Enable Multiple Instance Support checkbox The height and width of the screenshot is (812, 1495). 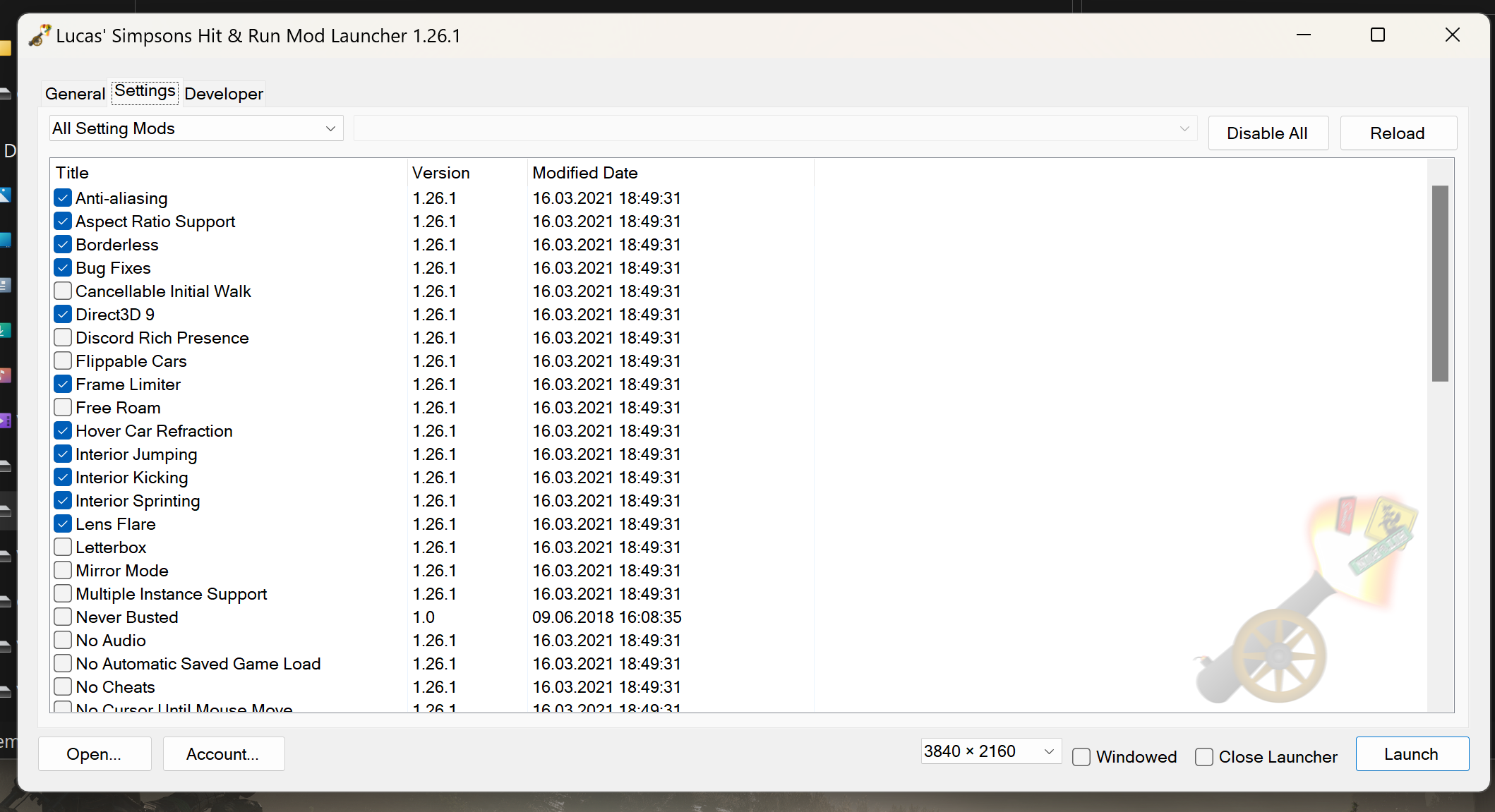click(x=63, y=594)
